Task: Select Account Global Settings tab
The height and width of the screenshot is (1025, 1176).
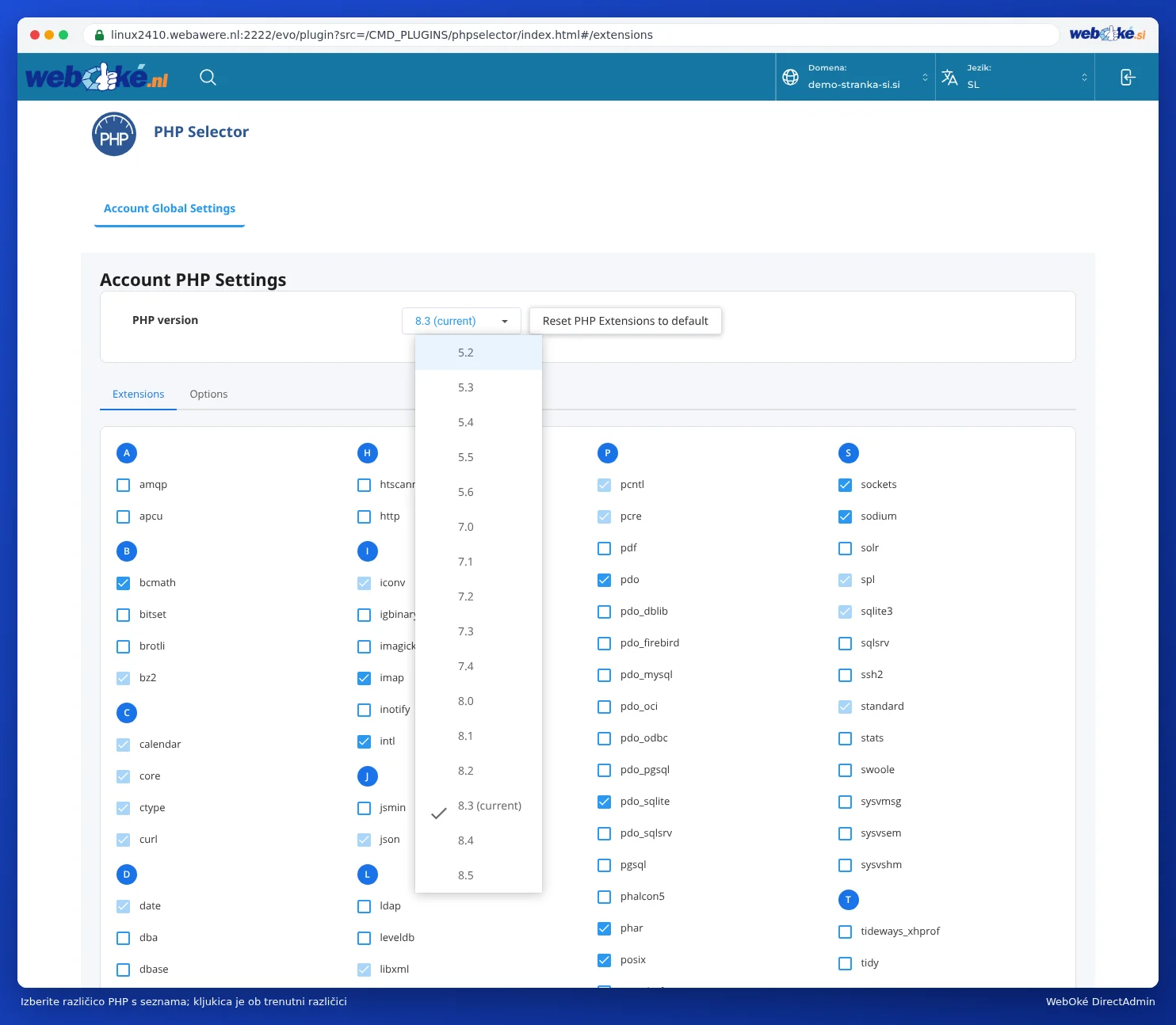Action: [x=170, y=208]
